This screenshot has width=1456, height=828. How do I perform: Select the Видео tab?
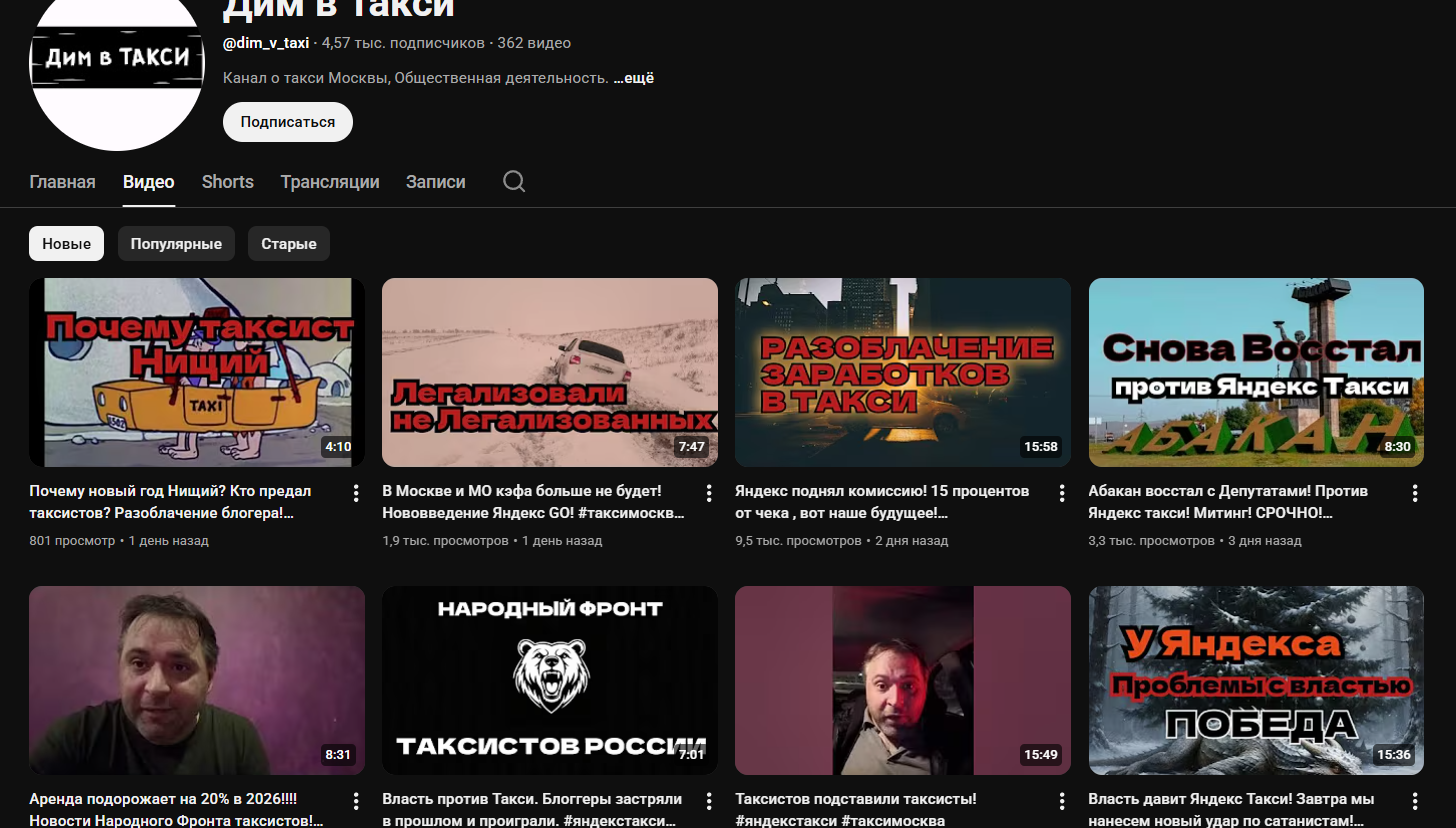point(149,182)
